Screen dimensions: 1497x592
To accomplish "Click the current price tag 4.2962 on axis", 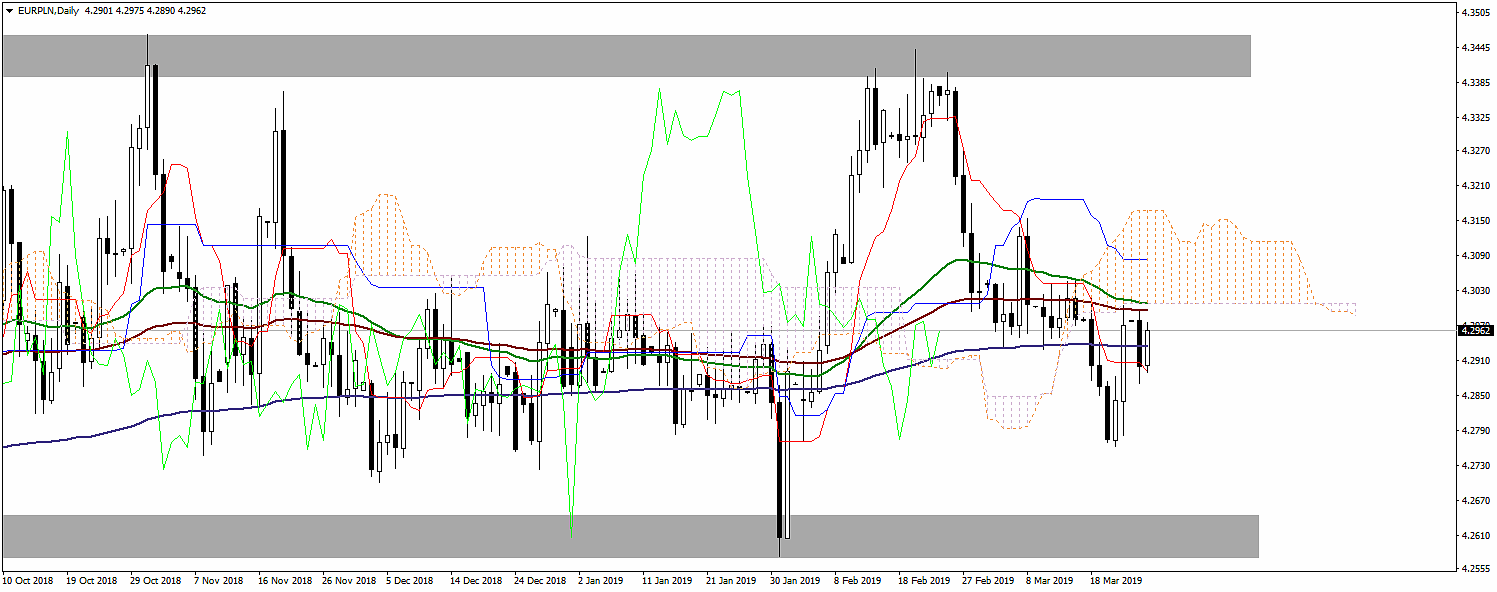I will click(1476, 330).
